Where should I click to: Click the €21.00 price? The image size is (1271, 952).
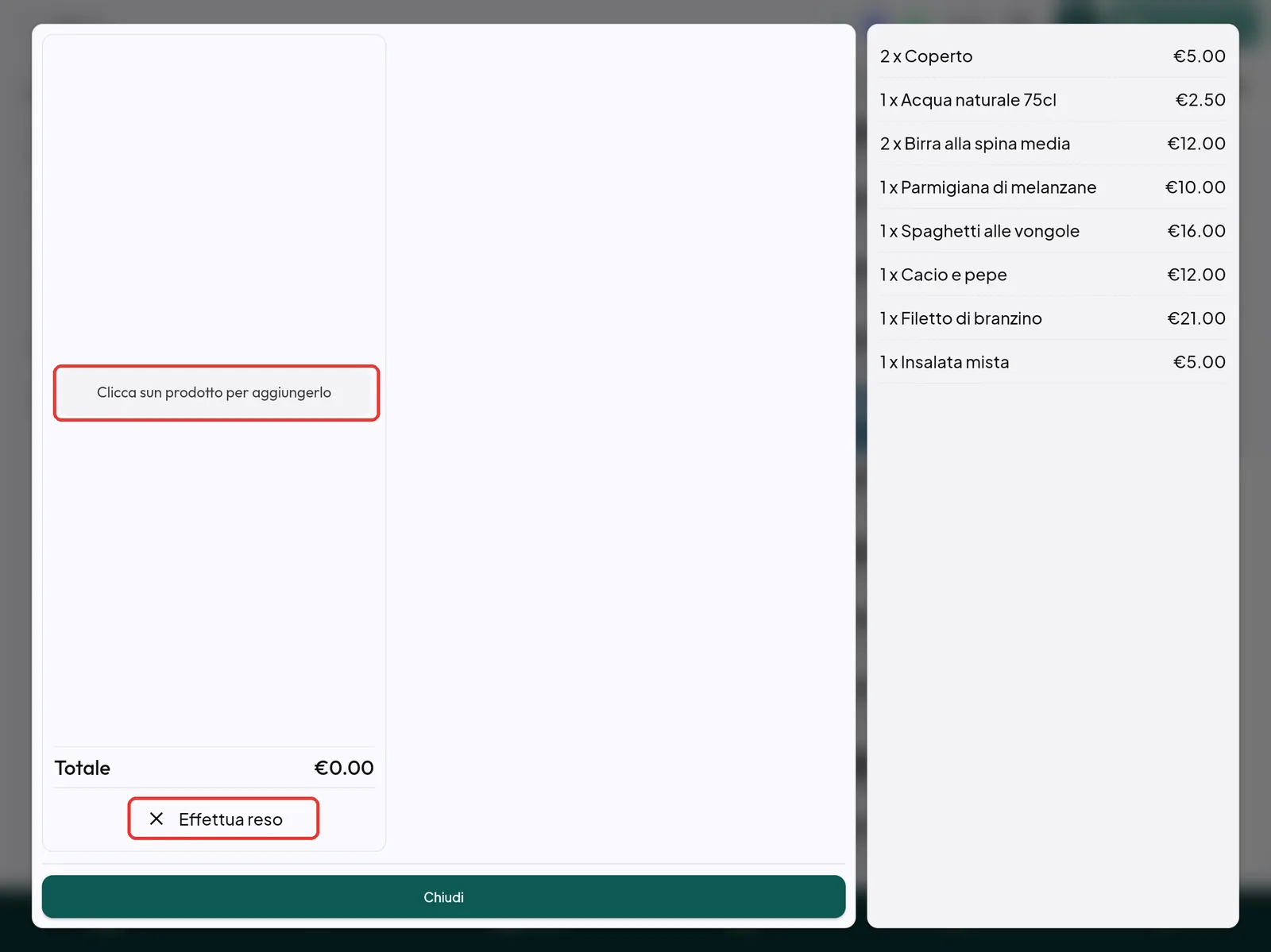(x=1196, y=318)
